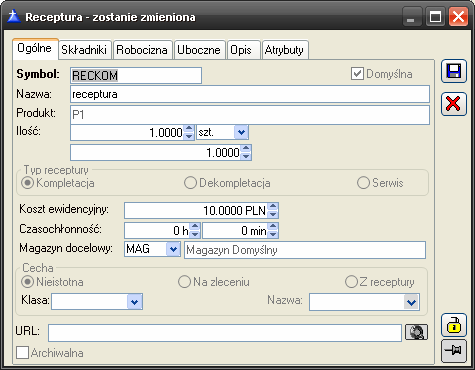This screenshot has width=475, height=370.
Task: Increase the hours value with up arrow
Action: pos(195,227)
